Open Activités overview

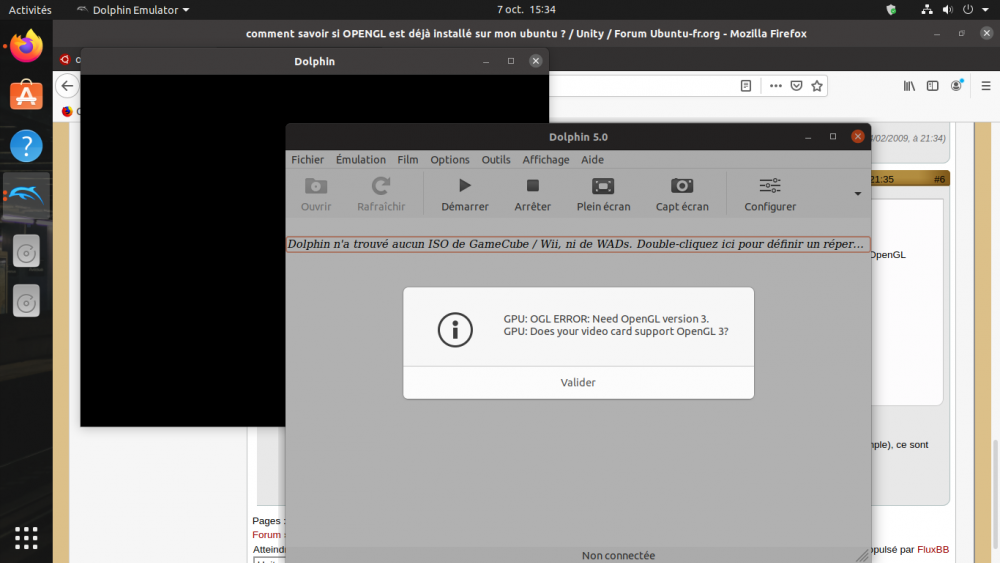pos(30,10)
